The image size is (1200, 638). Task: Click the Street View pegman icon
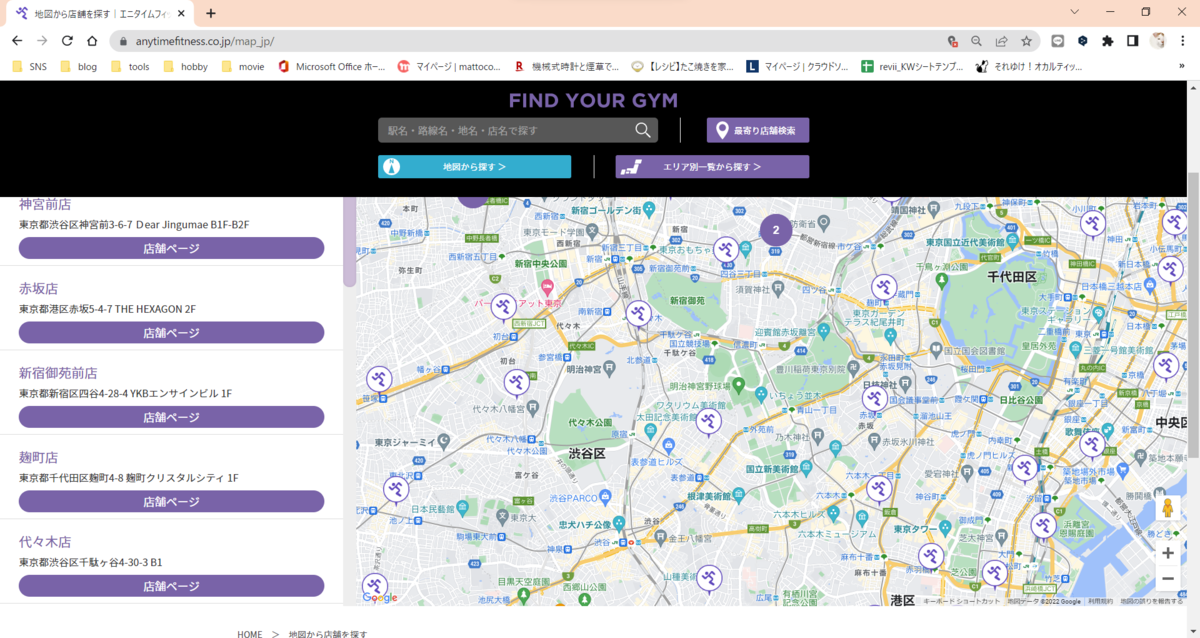1167,509
